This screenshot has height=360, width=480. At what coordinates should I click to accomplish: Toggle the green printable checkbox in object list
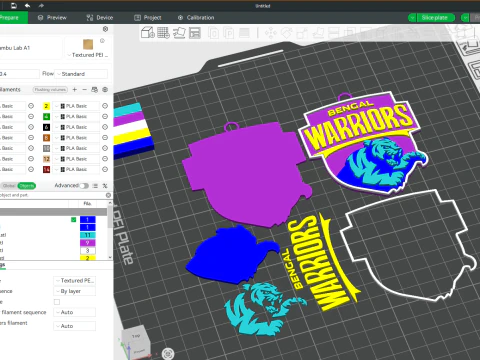tap(74, 220)
